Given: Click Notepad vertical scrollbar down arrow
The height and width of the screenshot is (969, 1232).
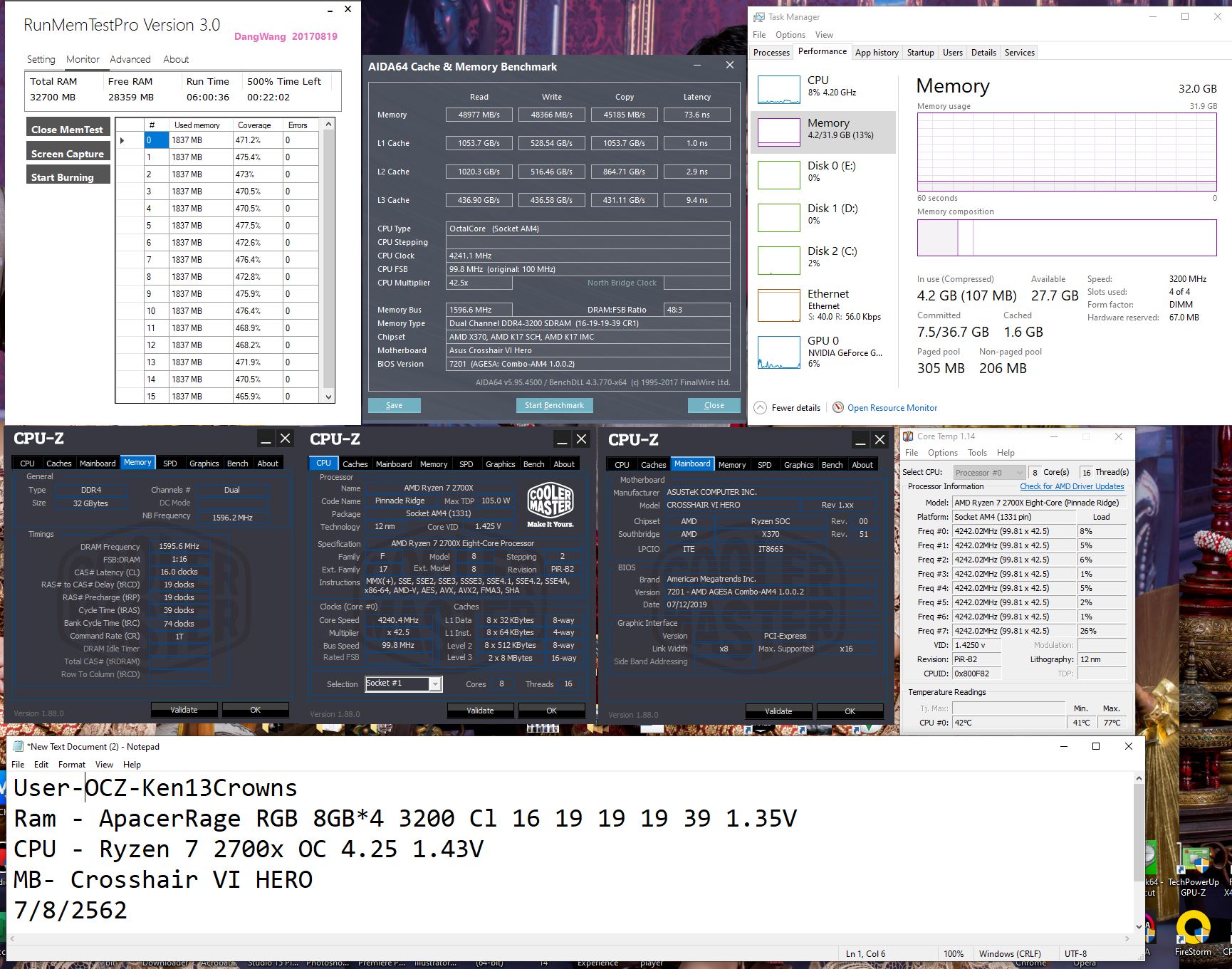Looking at the screenshot, I should click(x=1139, y=926).
